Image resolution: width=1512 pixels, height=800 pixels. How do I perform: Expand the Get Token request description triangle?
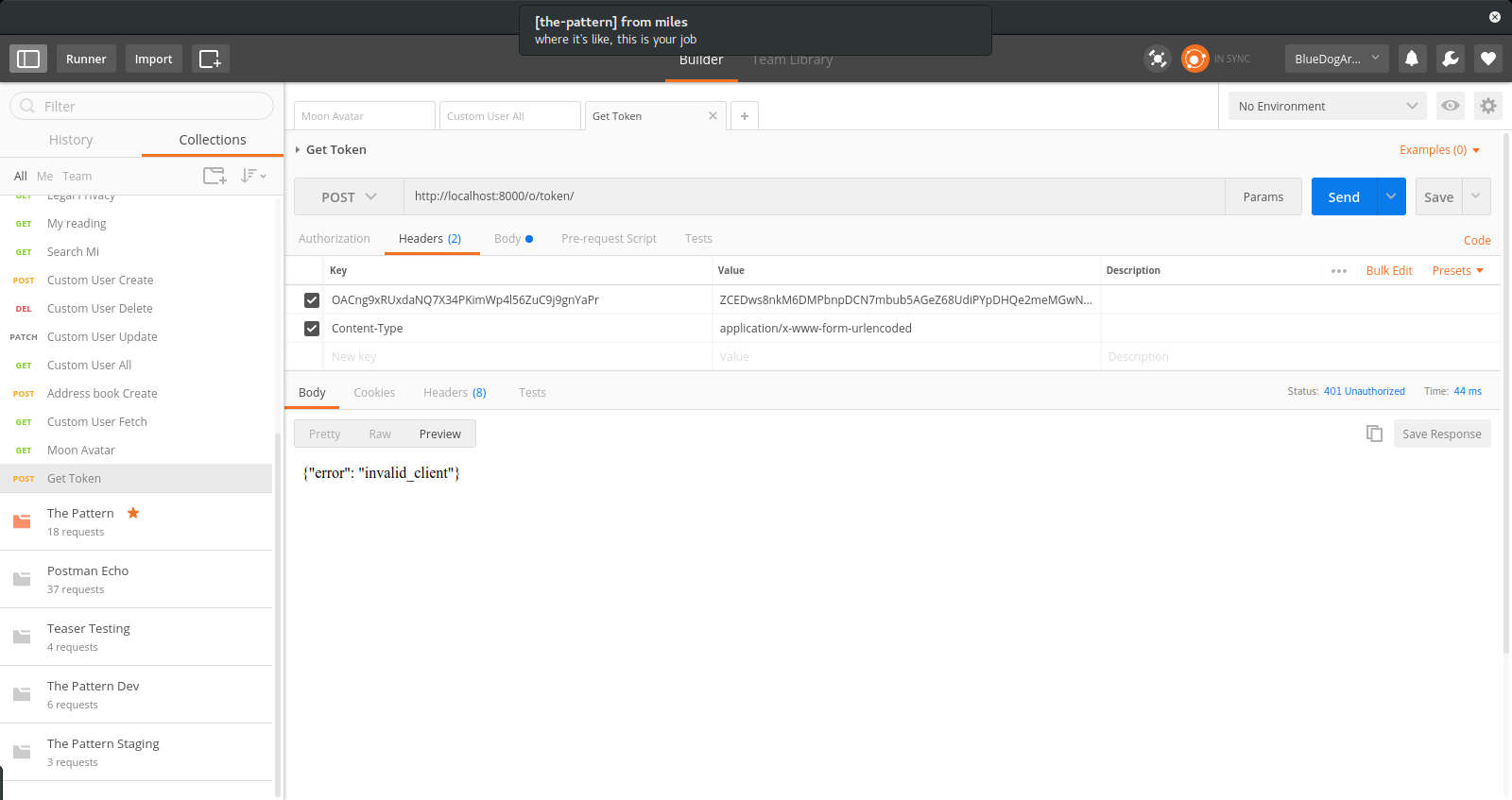pyautogui.click(x=298, y=150)
